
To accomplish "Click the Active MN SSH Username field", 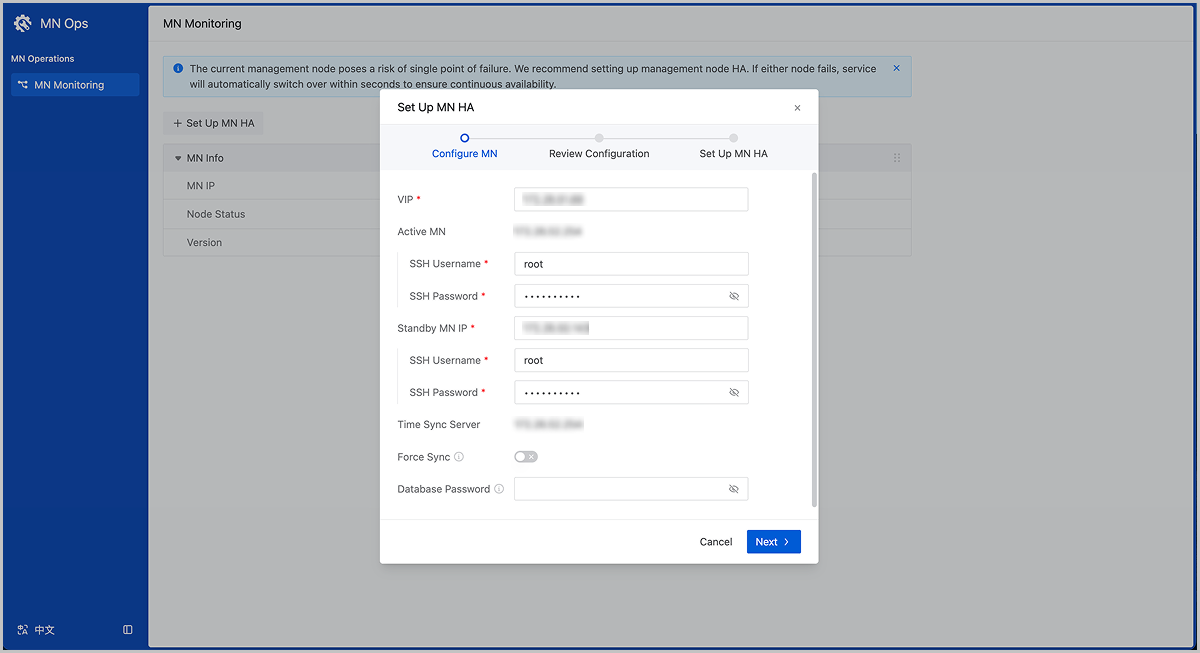I will point(631,264).
